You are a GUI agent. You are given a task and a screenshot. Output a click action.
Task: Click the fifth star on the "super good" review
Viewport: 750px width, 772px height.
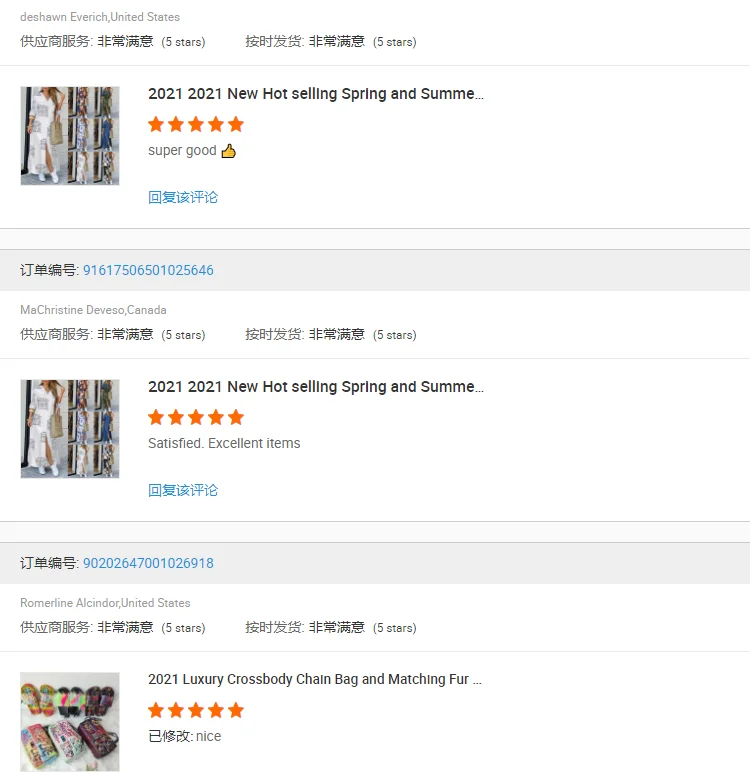[x=236, y=125]
